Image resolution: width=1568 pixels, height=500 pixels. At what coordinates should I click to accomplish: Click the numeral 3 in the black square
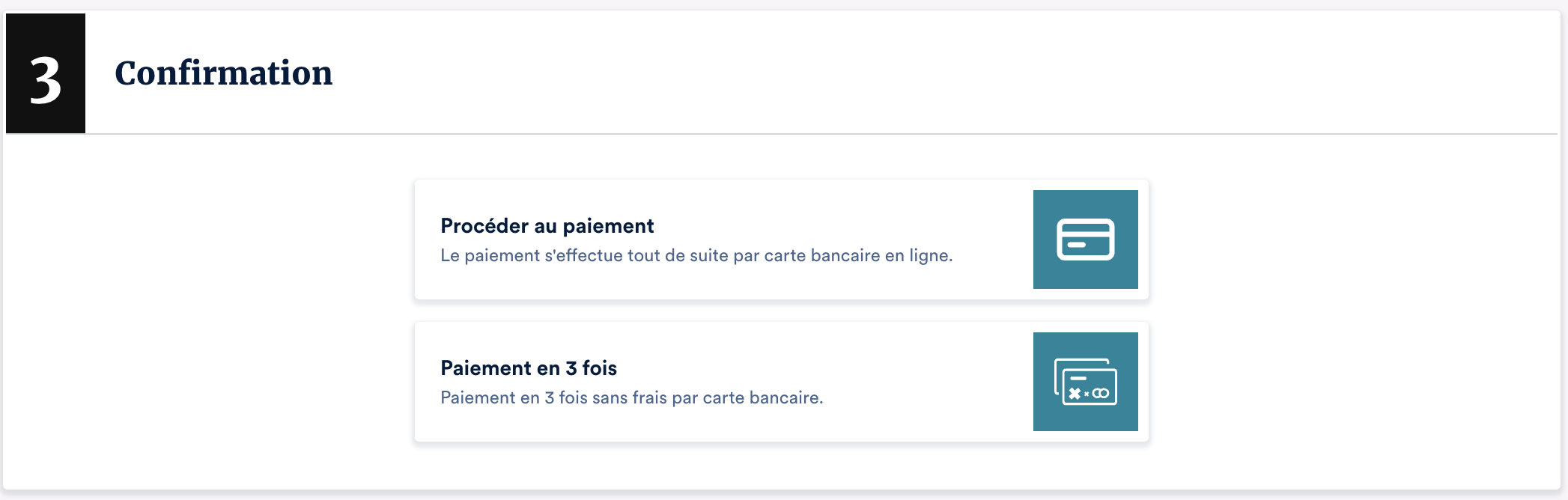click(46, 81)
